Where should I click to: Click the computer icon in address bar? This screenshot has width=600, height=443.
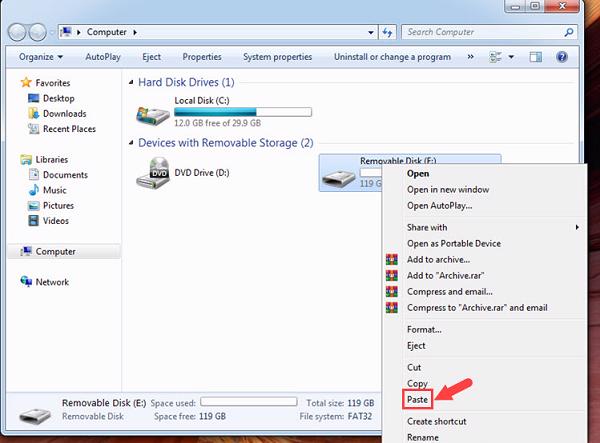(x=66, y=32)
